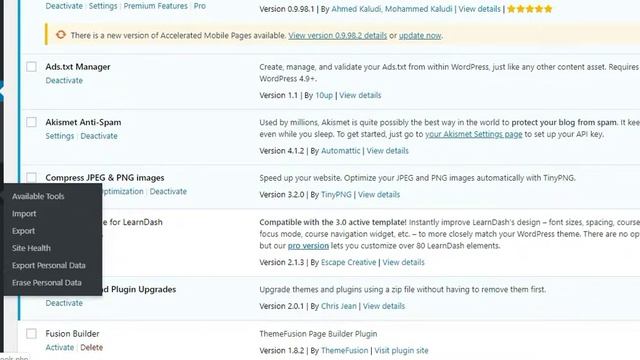This screenshot has width=640, height=360.
Task: Open Site Health from the submenu
Action: click(31, 248)
